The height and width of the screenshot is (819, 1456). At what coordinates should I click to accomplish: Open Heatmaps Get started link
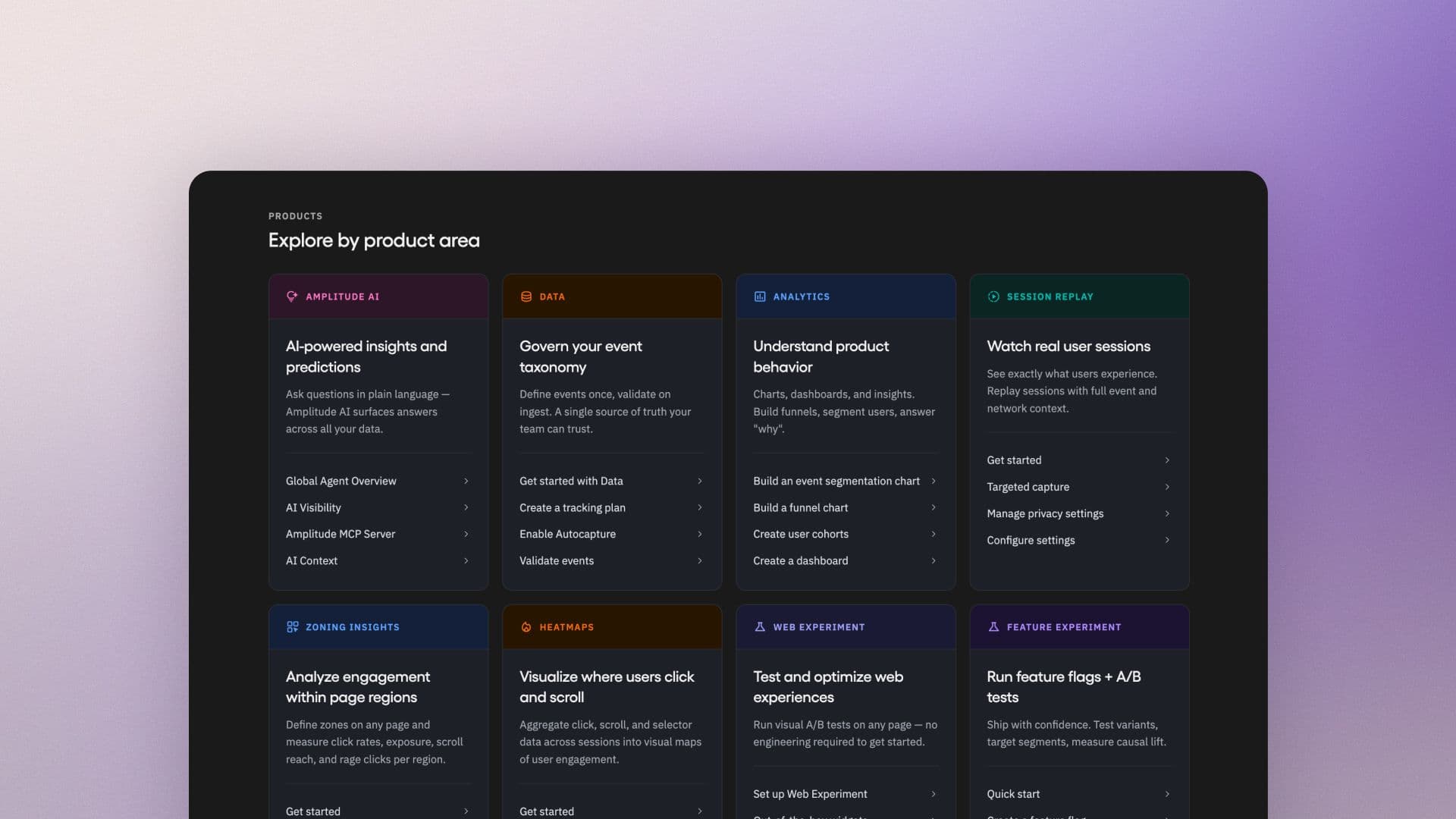(612, 811)
